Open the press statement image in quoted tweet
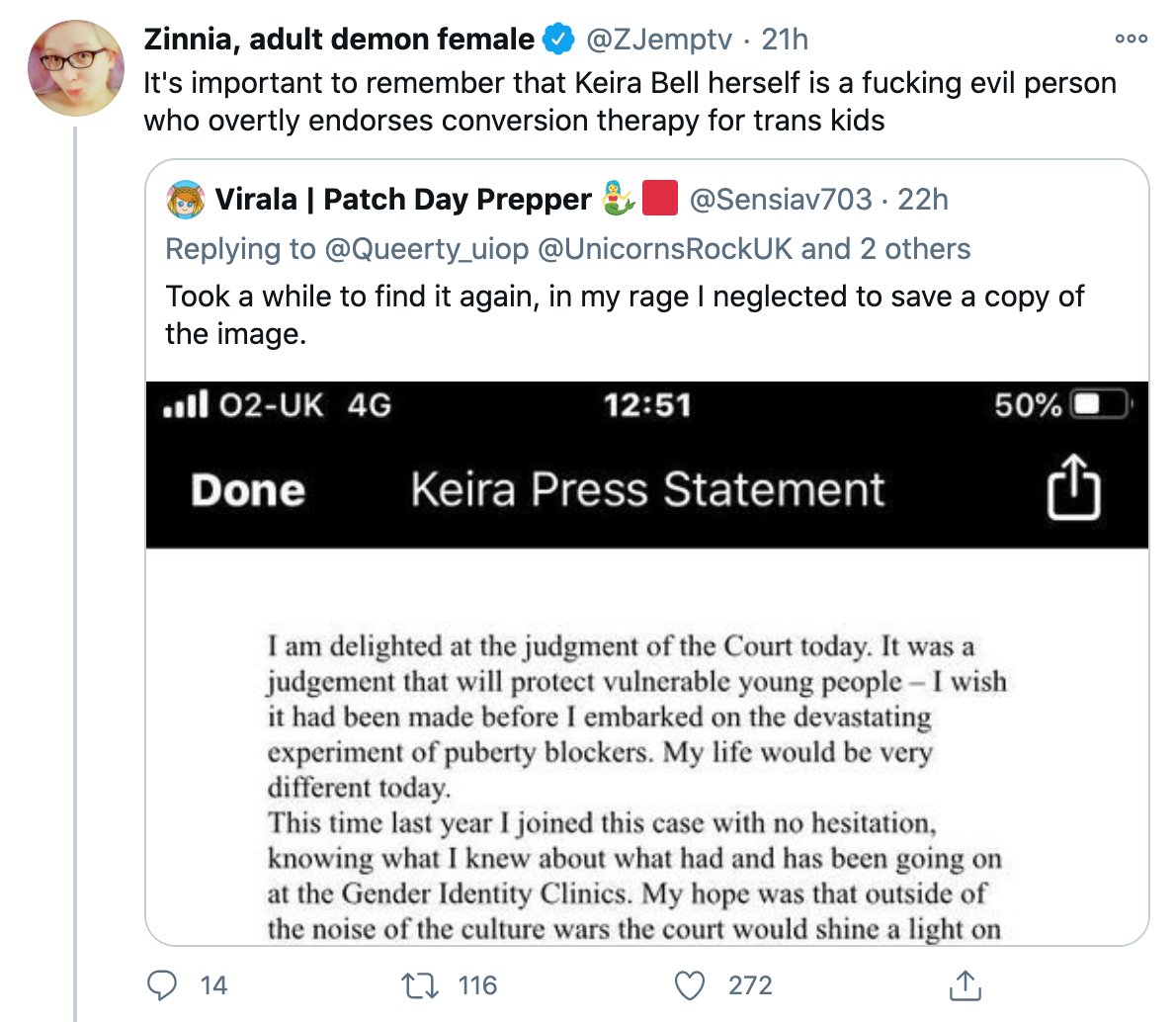1176x1022 pixels. (647, 662)
